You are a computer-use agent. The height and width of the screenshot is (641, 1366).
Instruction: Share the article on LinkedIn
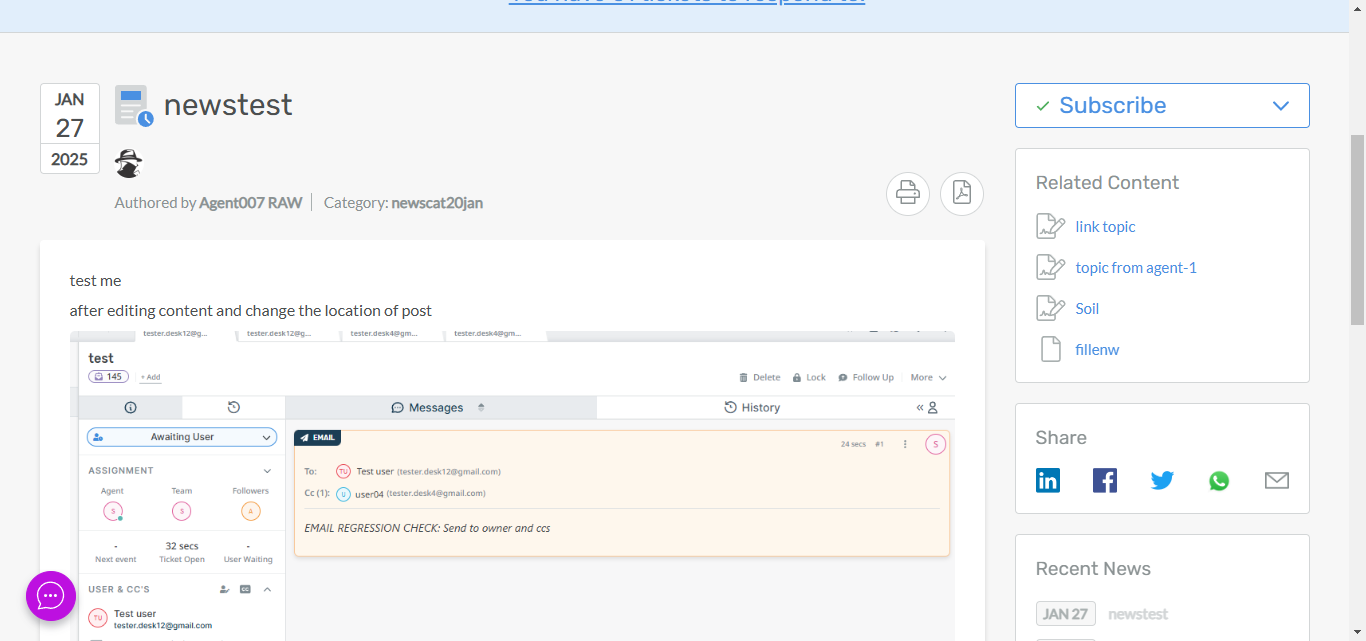tap(1047, 481)
